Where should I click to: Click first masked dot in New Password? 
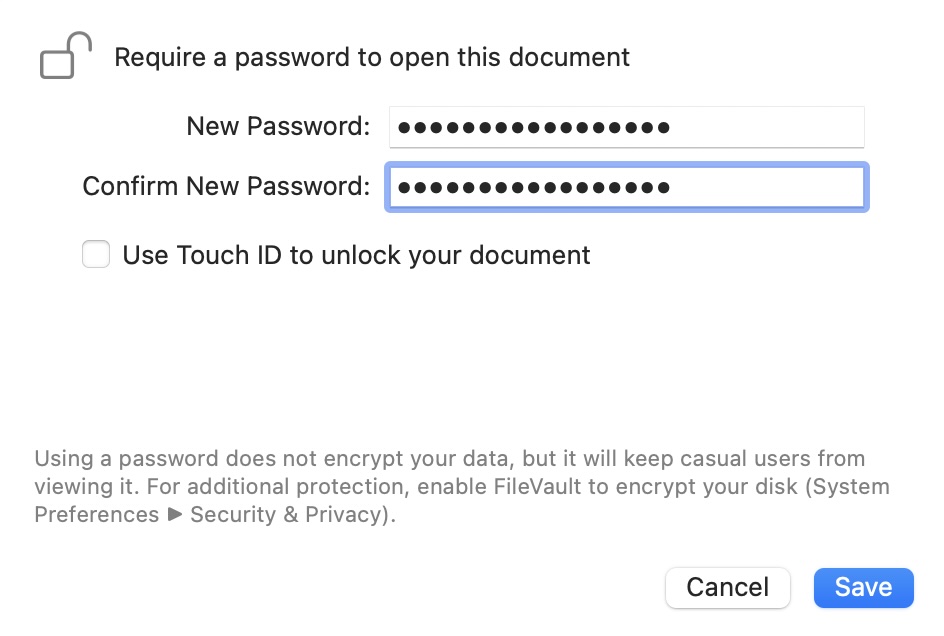click(x=404, y=128)
